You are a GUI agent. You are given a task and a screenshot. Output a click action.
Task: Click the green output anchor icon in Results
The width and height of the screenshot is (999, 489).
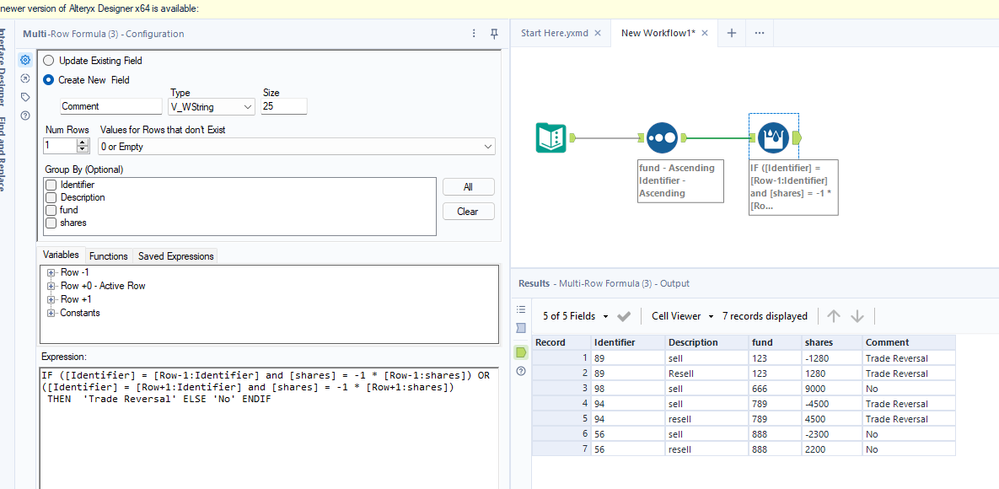pyautogui.click(x=520, y=352)
